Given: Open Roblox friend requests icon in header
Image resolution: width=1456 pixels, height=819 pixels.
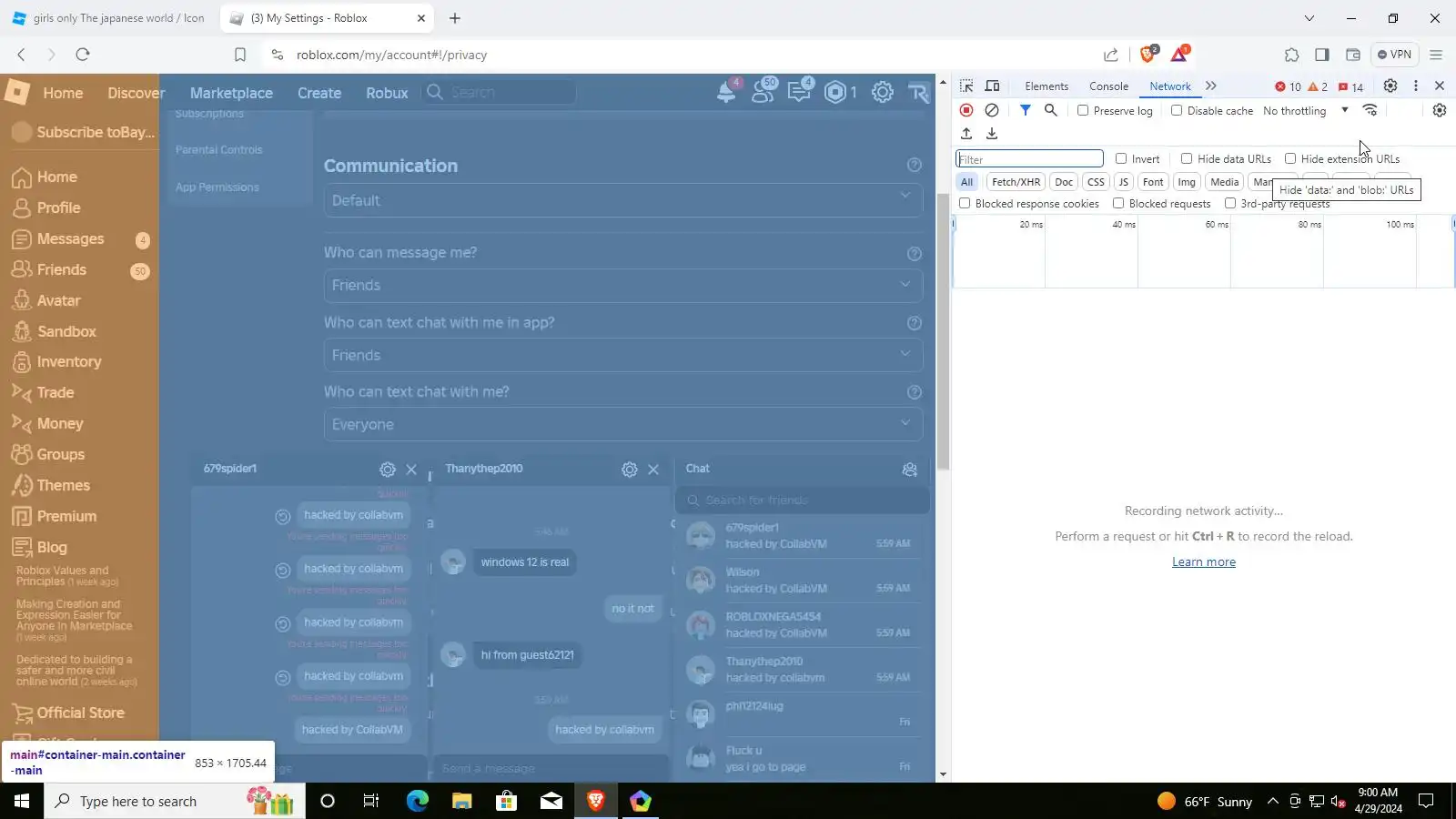Looking at the screenshot, I should (x=763, y=92).
